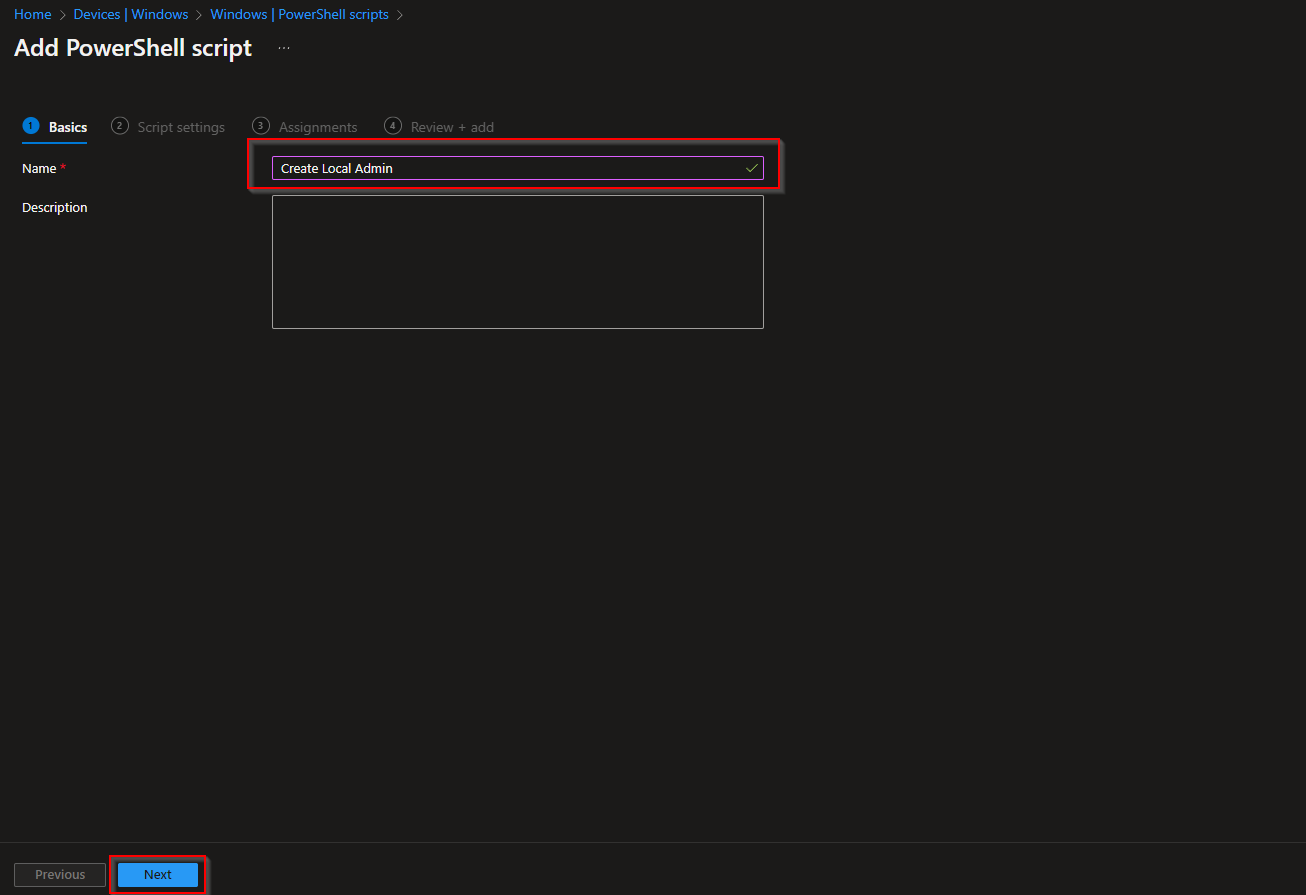Open Windows | PowerShell scripts breadcrumb
Screen dimensions: 1306x895
[x=298, y=14]
